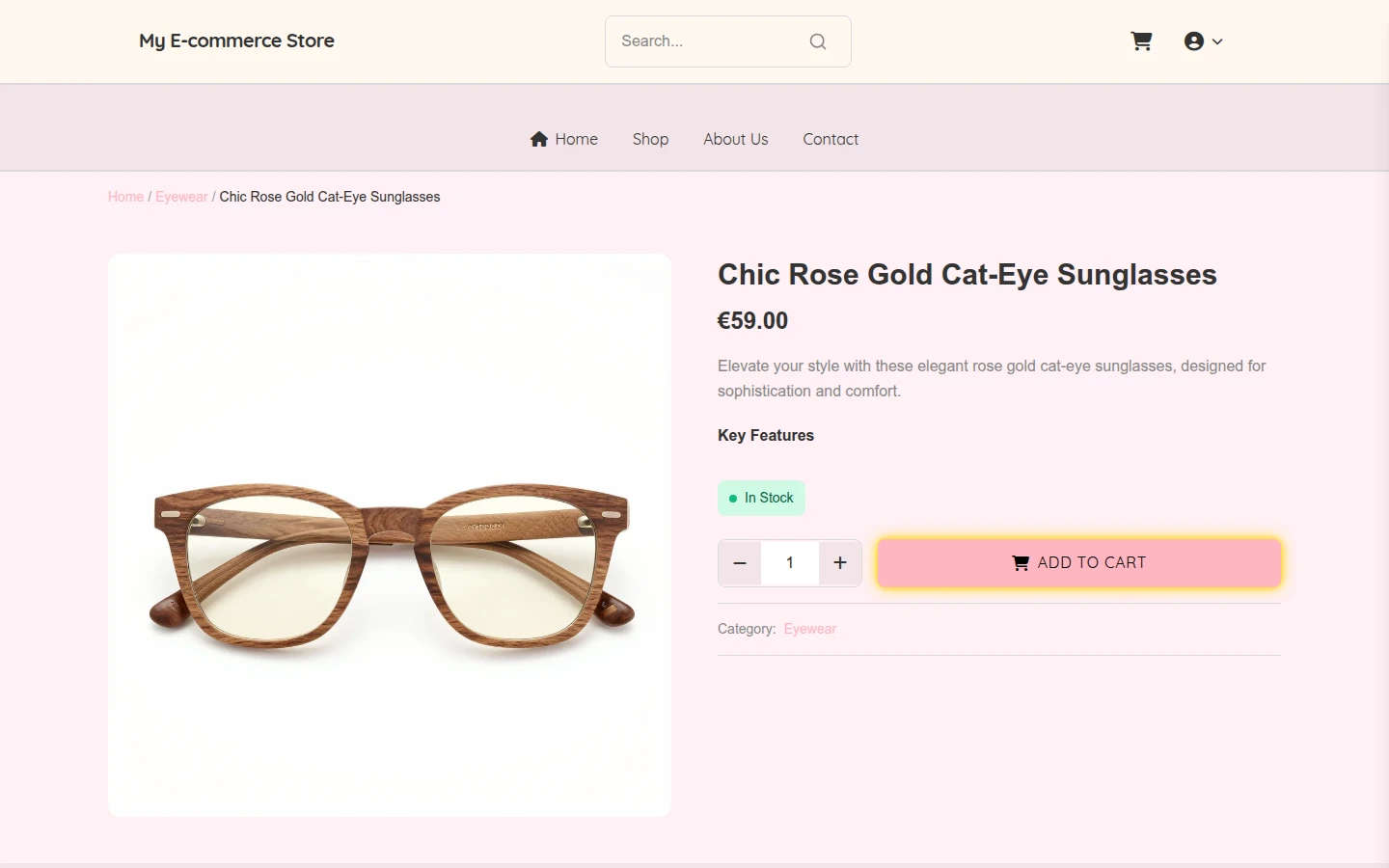Viewport: 1389px width, 868px height.
Task: Open the Contact navigation item
Action: (831, 139)
